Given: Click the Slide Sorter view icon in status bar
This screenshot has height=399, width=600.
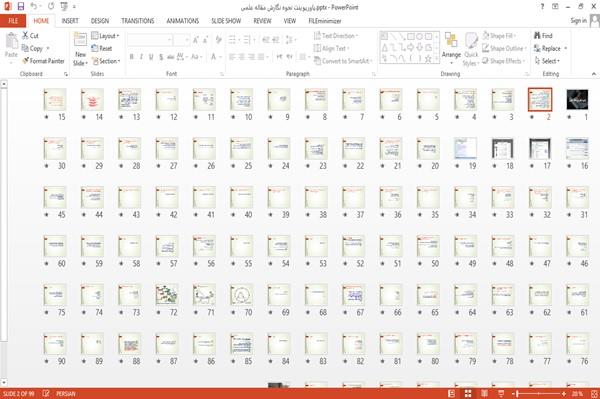Looking at the screenshot, I should (468, 394).
